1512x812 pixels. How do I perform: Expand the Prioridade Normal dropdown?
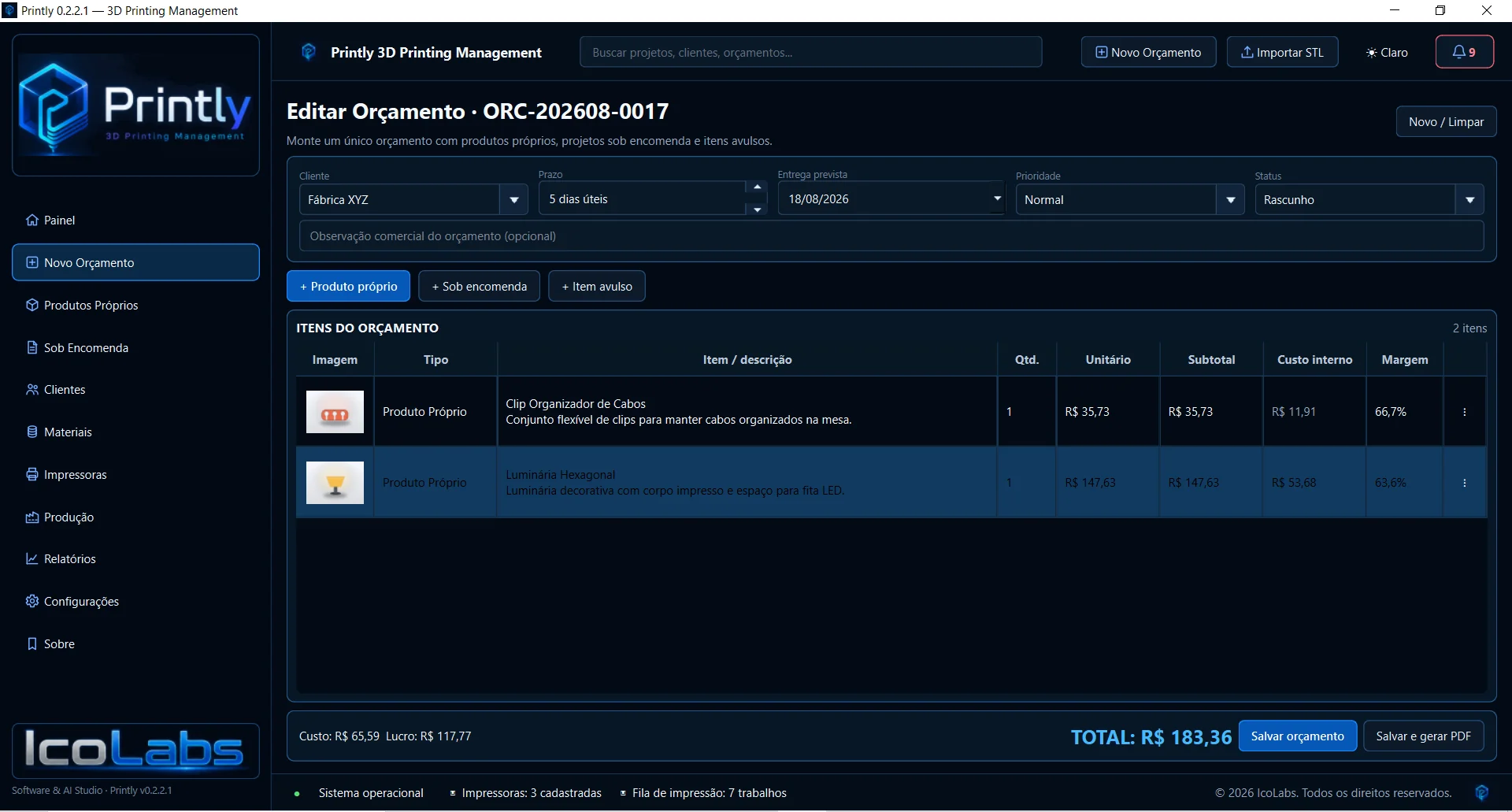pos(1230,200)
